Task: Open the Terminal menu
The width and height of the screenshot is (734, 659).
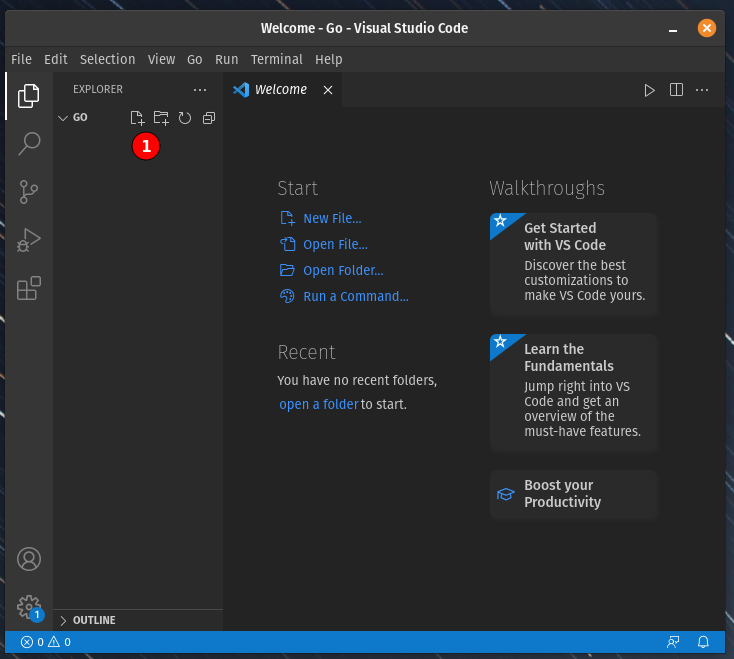Action: pyautogui.click(x=277, y=59)
